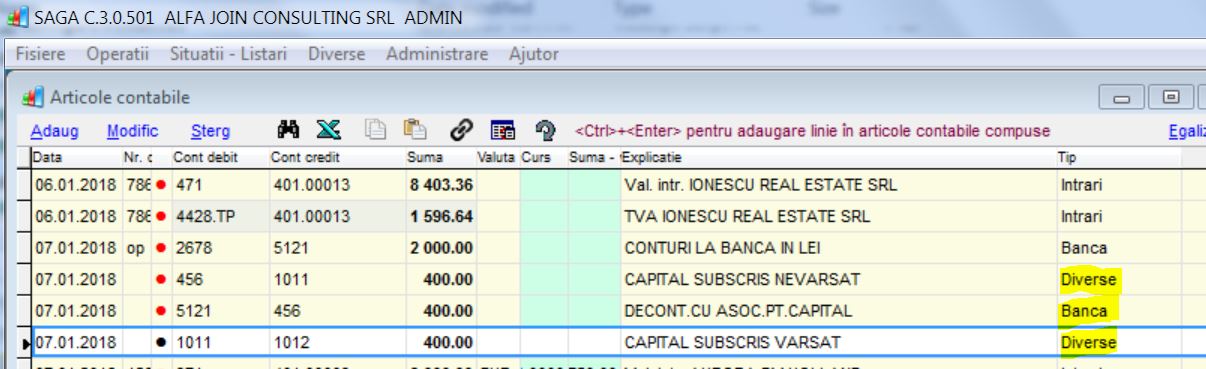Toggle black dot on the 1011 row
This screenshot has width=1206, height=369.
click(161, 342)
